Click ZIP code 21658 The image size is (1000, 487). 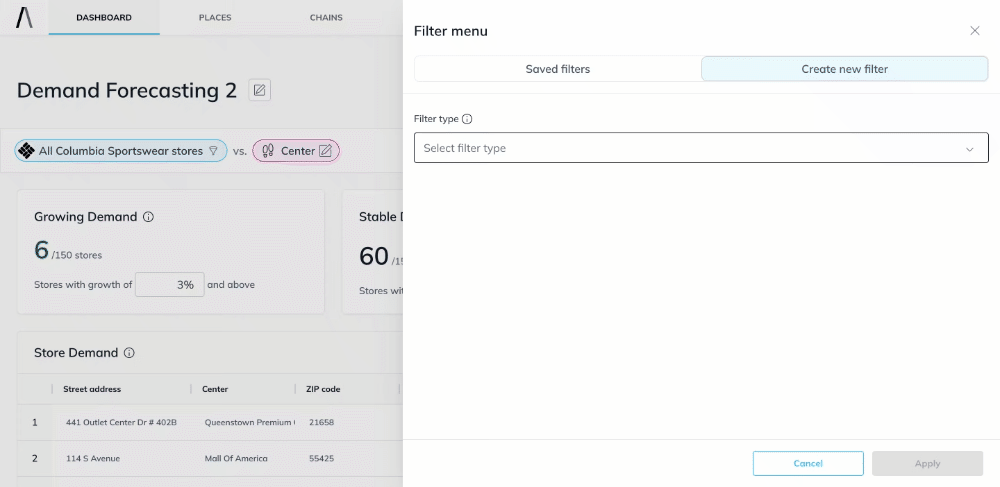[321, 422]
